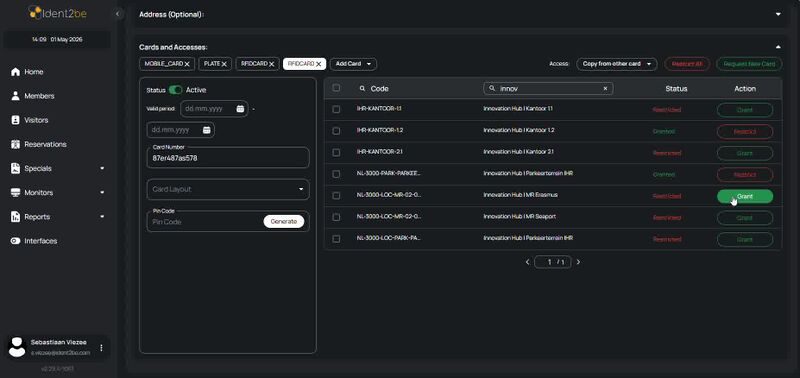
Task: Check the IHR-KANTOOR-1.1 row checkbox
Action: click(x=336, y=109)
